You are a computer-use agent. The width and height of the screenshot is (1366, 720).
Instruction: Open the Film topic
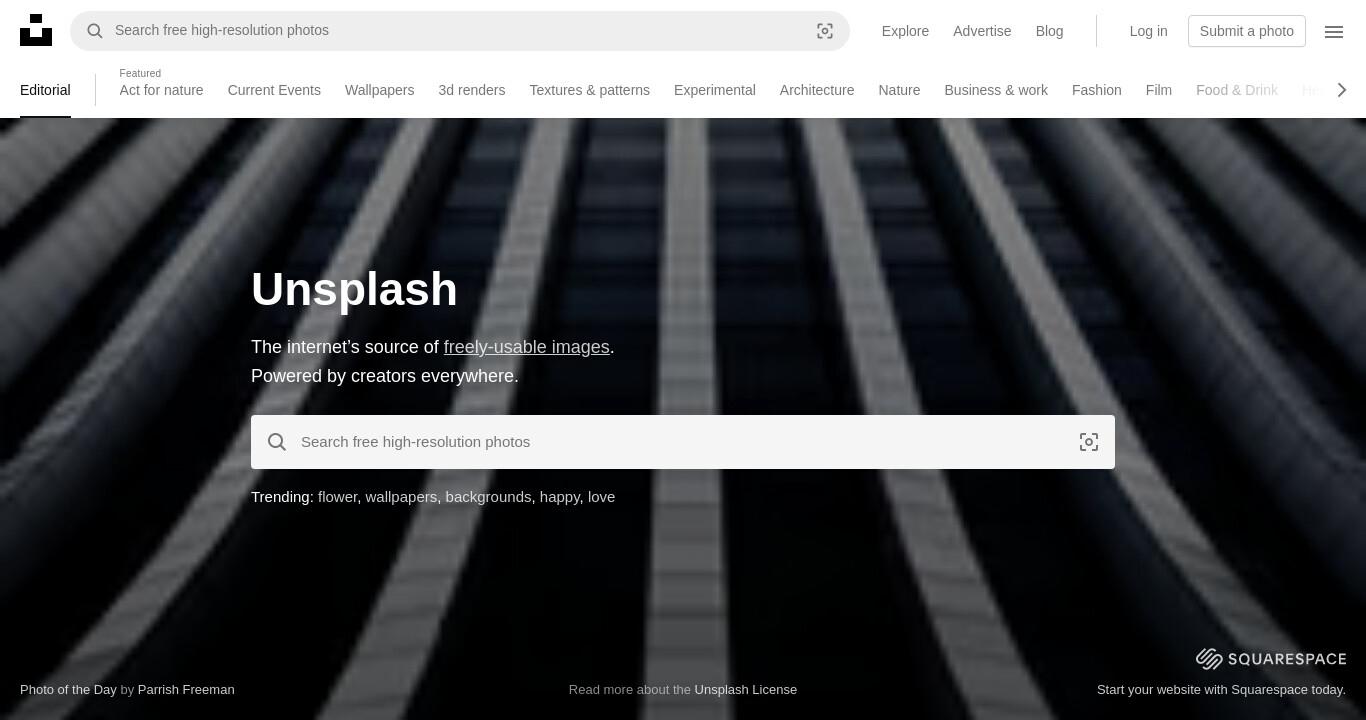point(1158,90)
